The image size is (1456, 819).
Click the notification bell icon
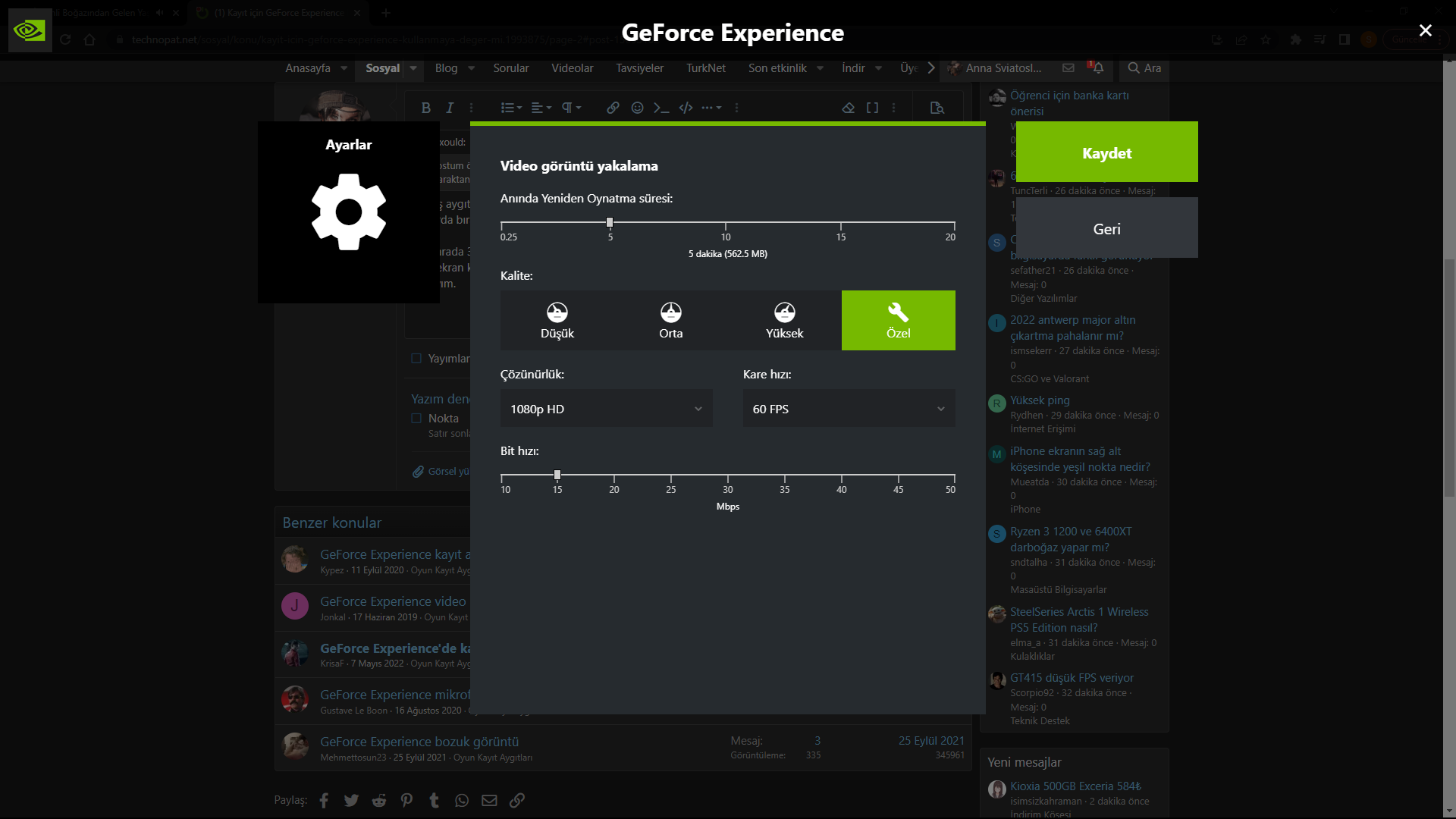click(1097, 67)
